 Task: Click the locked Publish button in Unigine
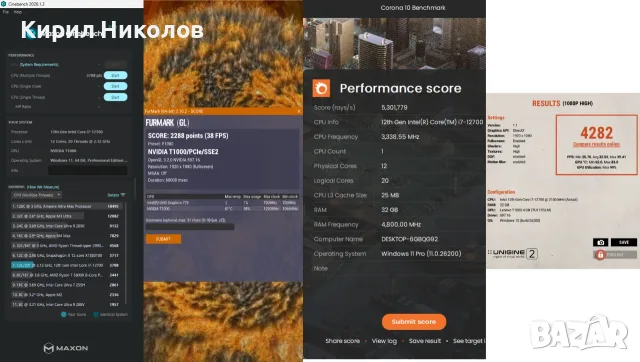(x=615, y=255)
